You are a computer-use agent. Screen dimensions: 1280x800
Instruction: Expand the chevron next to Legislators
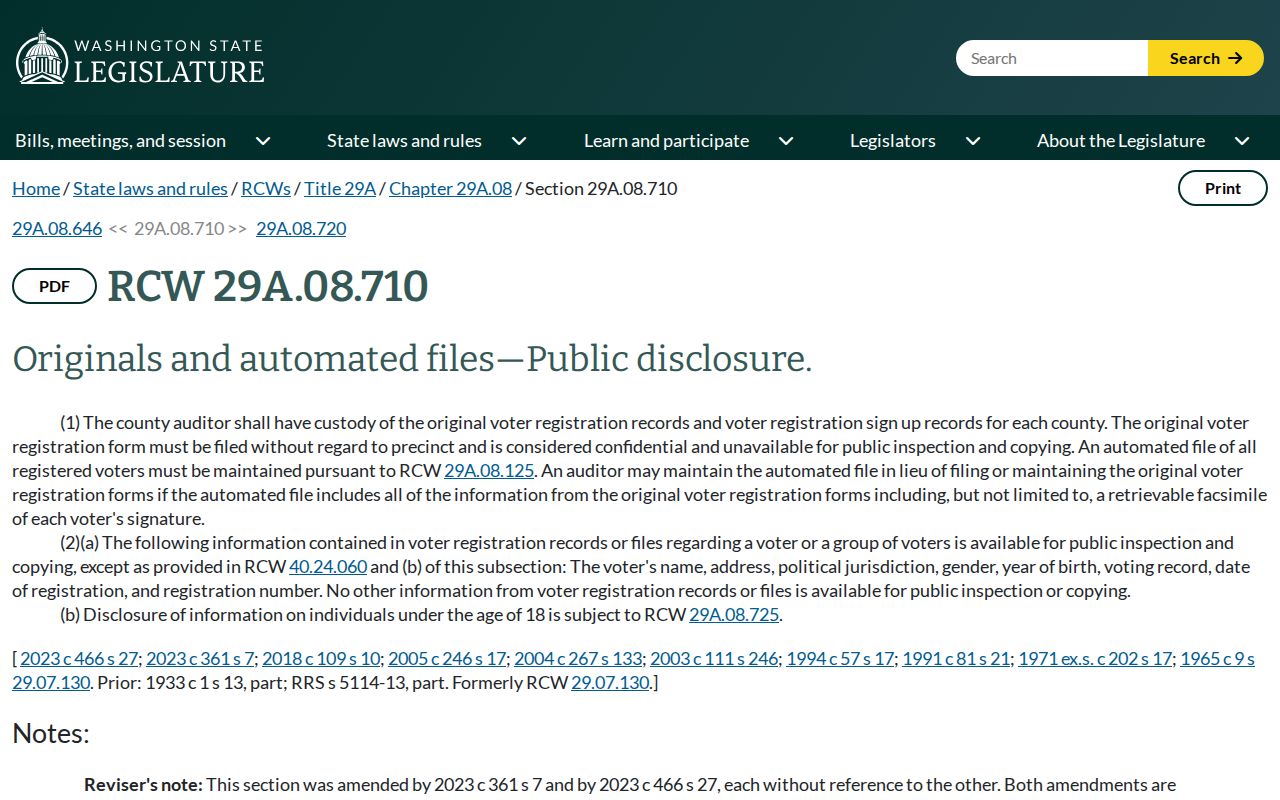(x=973, y=141)
